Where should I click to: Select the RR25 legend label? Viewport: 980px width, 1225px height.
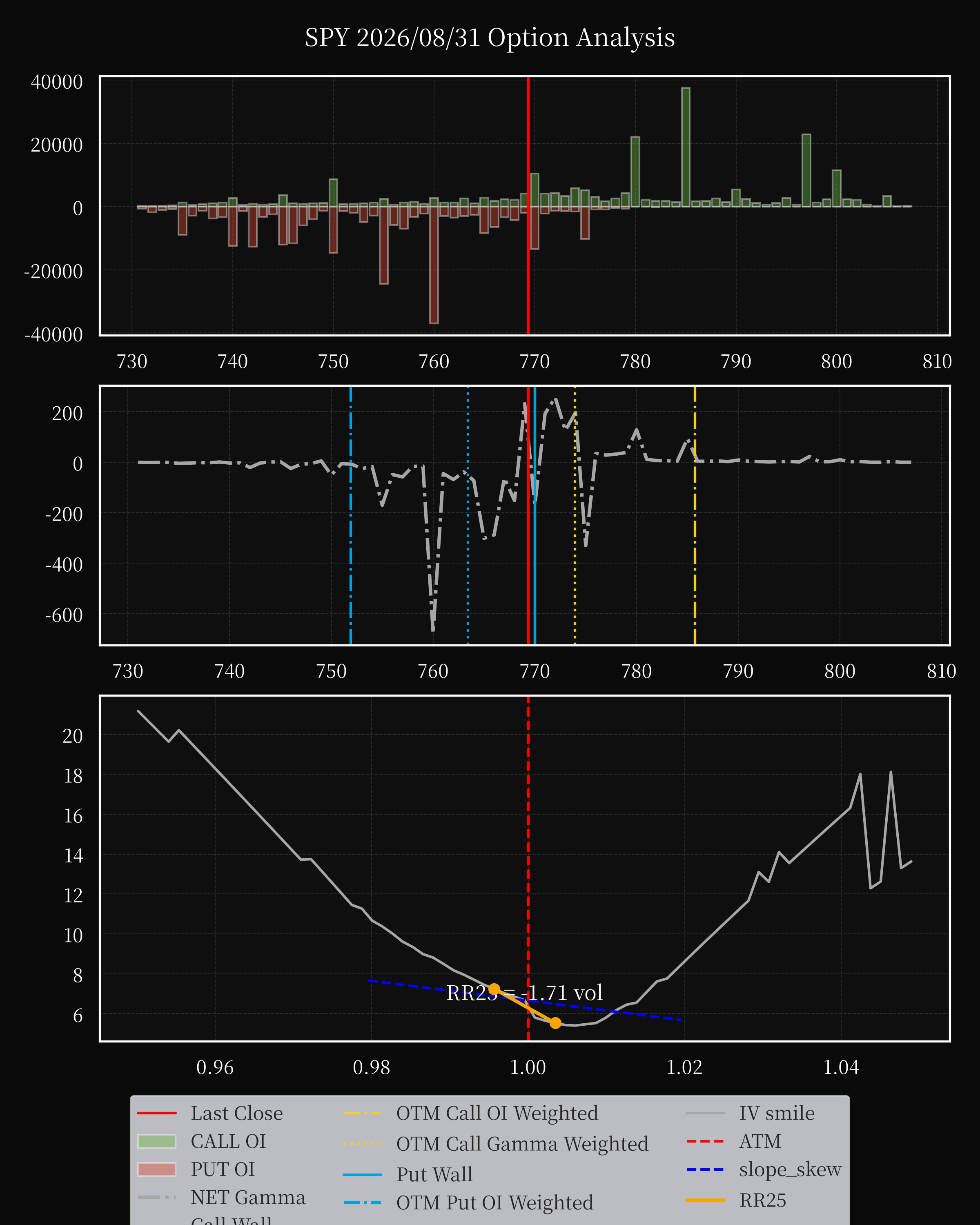tap(762, 1200)
